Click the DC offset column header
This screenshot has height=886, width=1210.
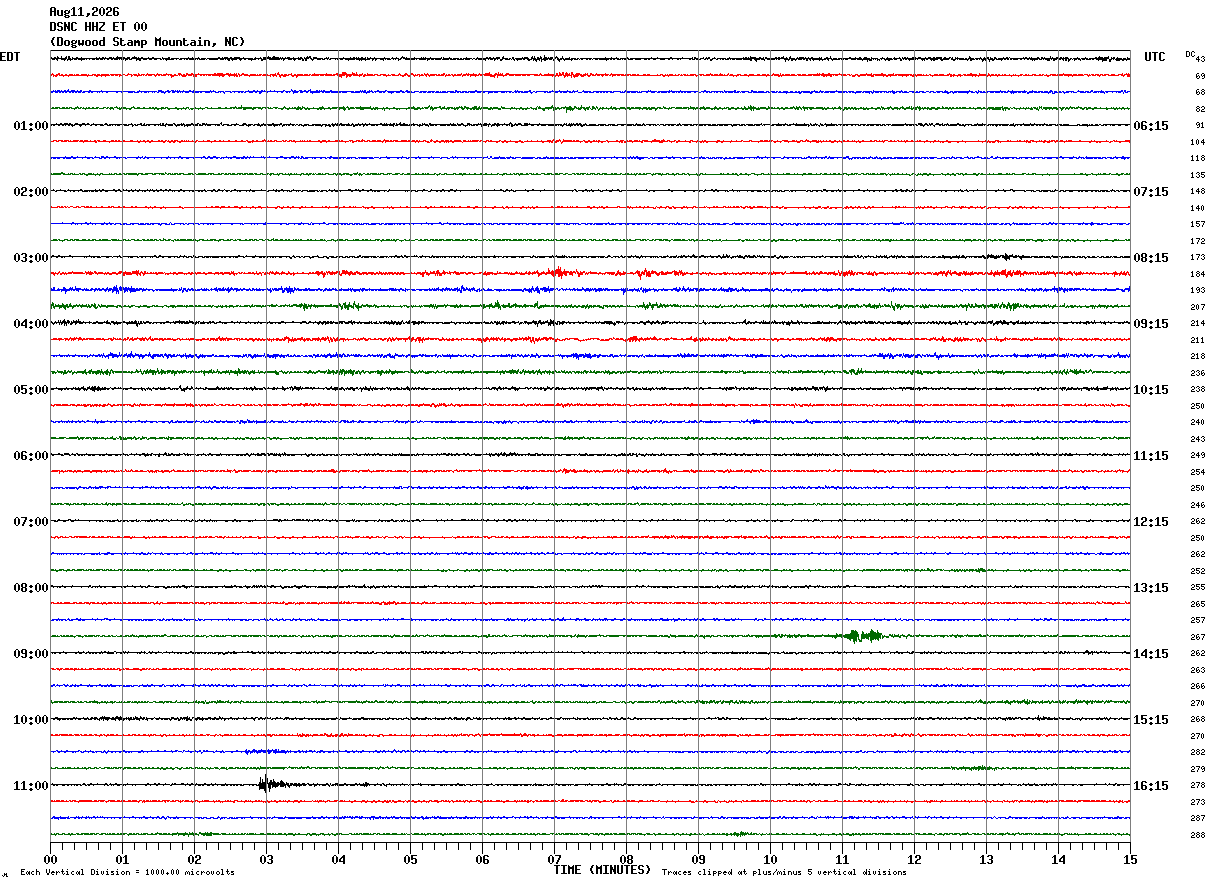(1191, 54)
